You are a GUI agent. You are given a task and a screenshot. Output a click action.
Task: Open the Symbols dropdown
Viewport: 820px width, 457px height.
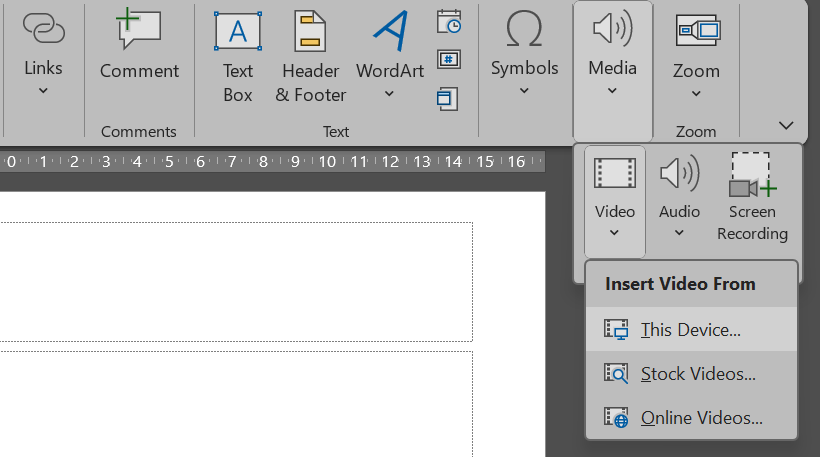pos(525,52)
